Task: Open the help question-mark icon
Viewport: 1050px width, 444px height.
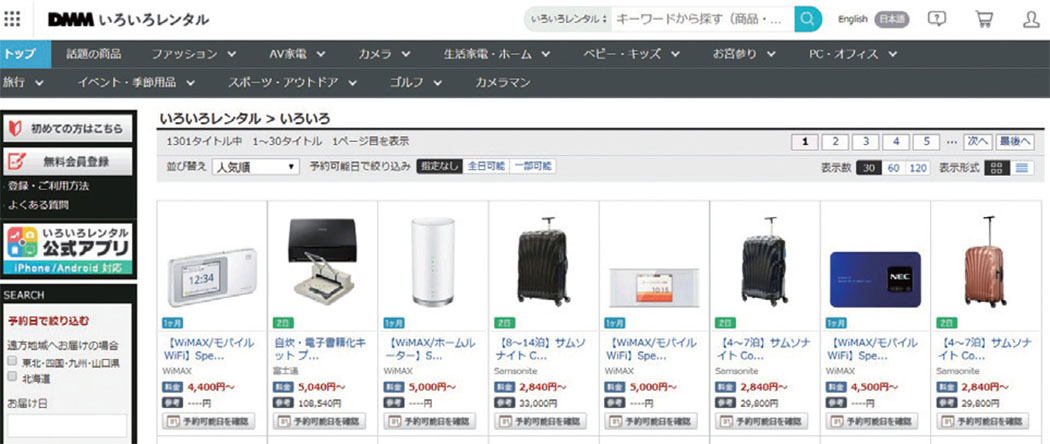Action: [937, 19]
